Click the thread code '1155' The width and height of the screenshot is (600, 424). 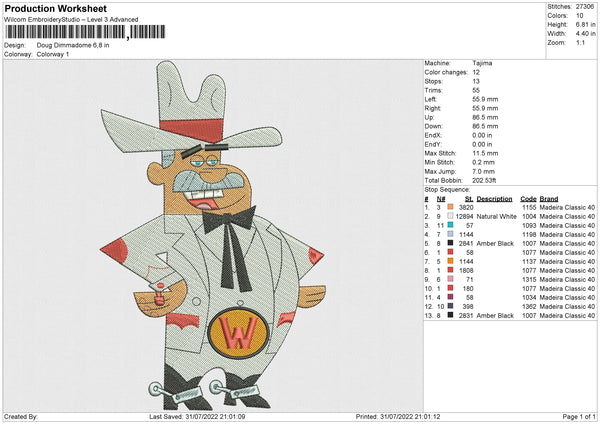(x=529, y=207)
